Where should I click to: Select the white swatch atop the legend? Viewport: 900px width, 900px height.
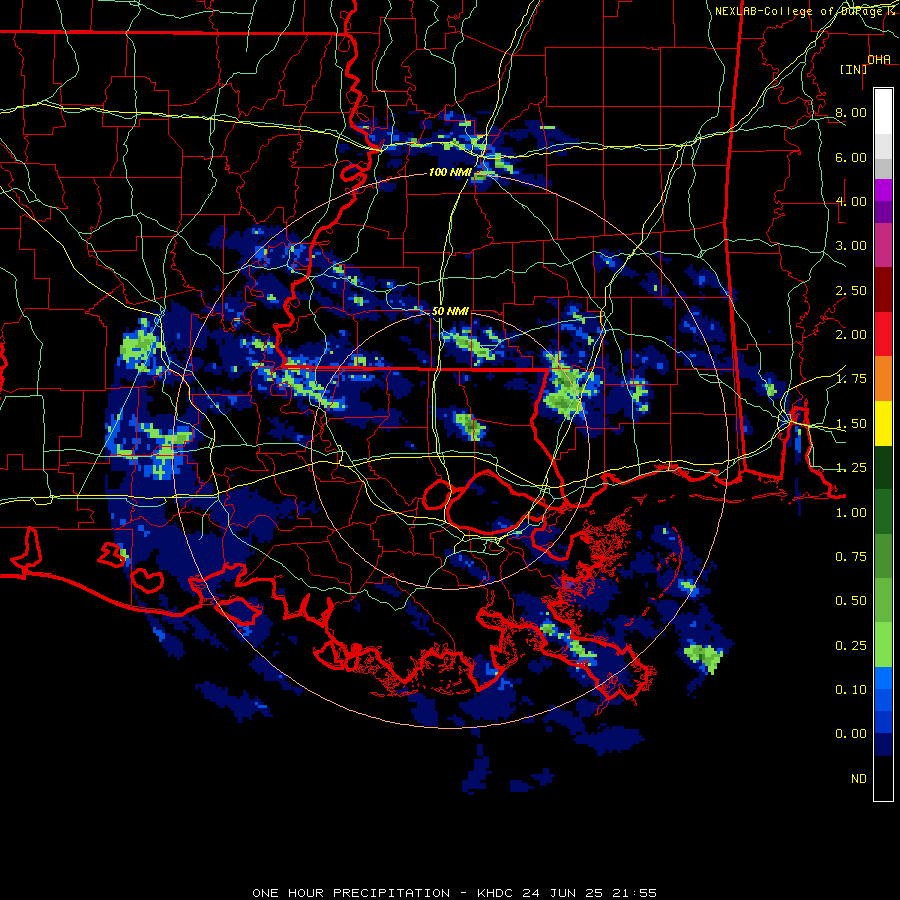click(883, 111)
